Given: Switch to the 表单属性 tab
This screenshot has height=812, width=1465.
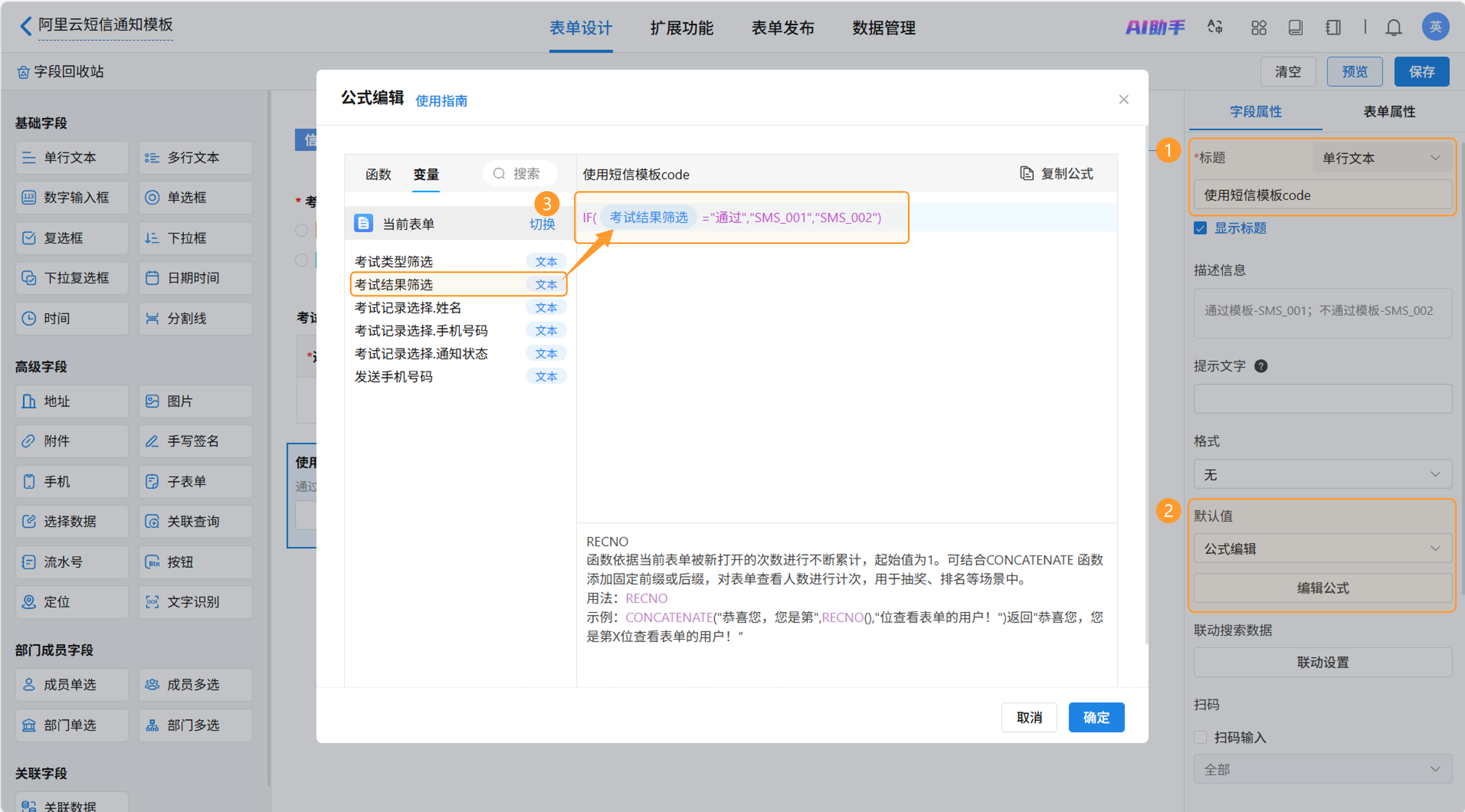Looking at the screenshot, I should tap(1389, 112).
